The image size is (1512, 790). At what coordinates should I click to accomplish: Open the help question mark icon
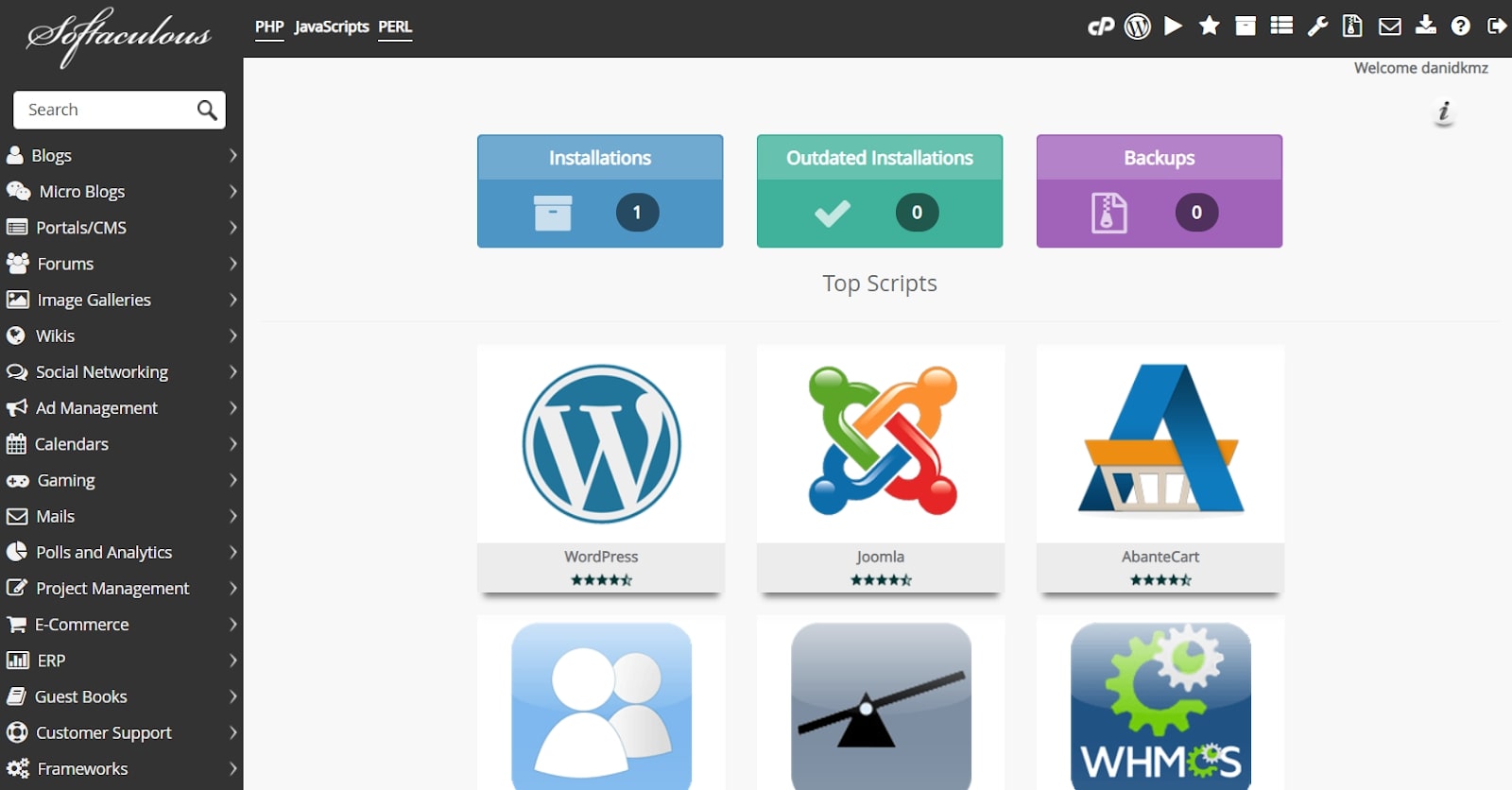1461,26
